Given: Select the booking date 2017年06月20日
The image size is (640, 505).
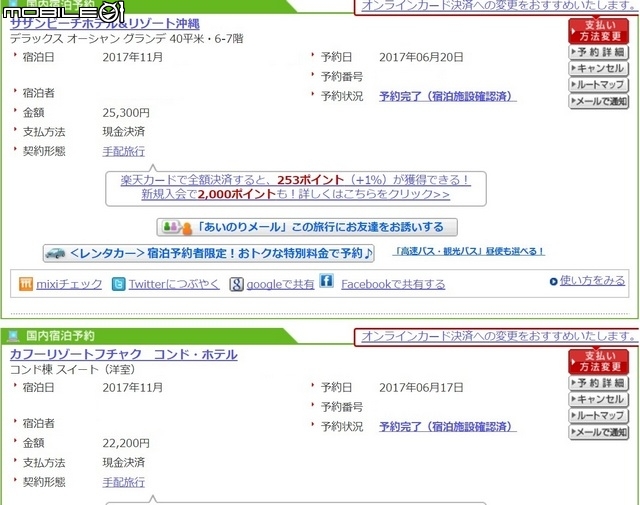Looking at the screenshot, I should (421, 57).
